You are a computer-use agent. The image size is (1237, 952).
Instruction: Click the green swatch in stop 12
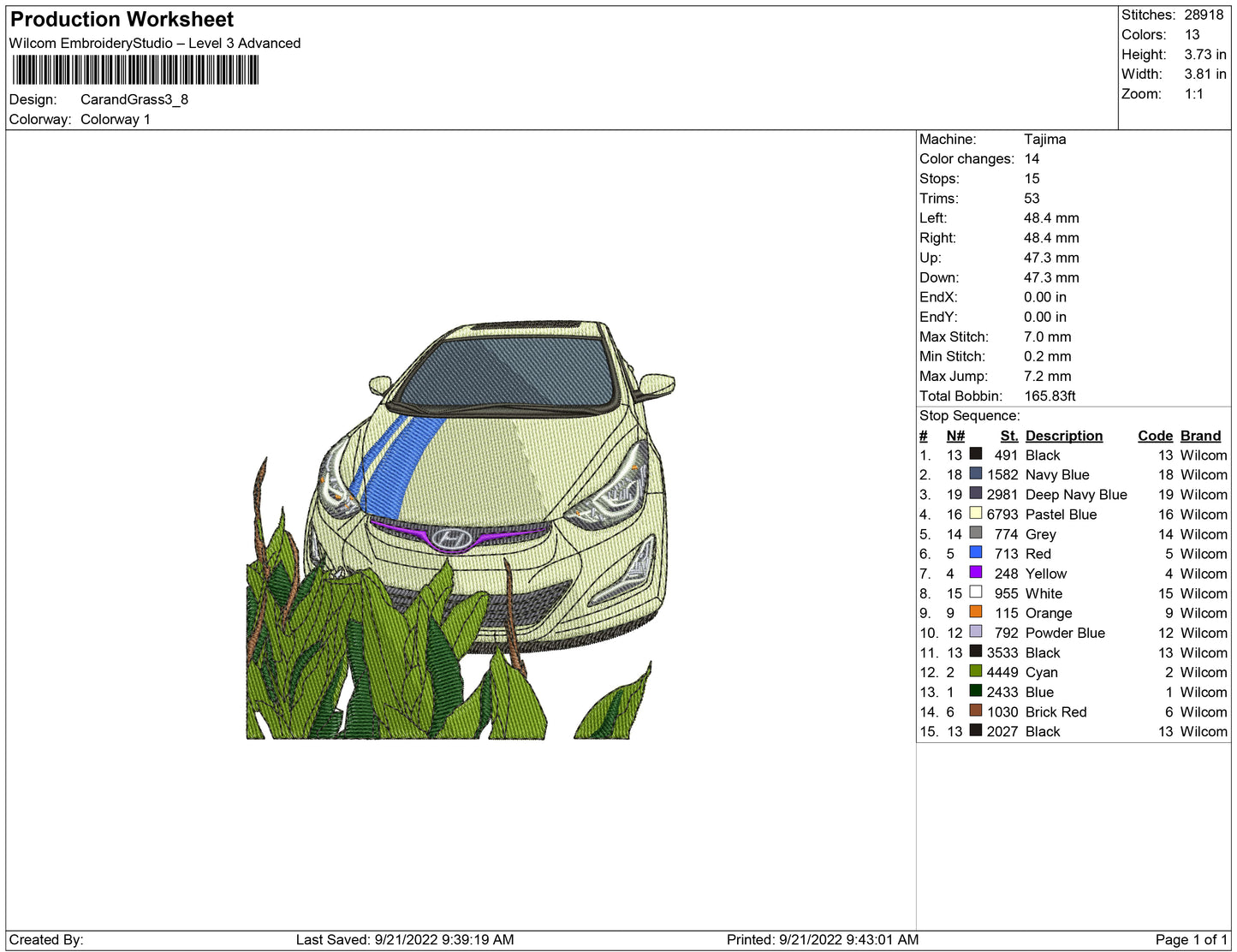click(x=975, y=671)
